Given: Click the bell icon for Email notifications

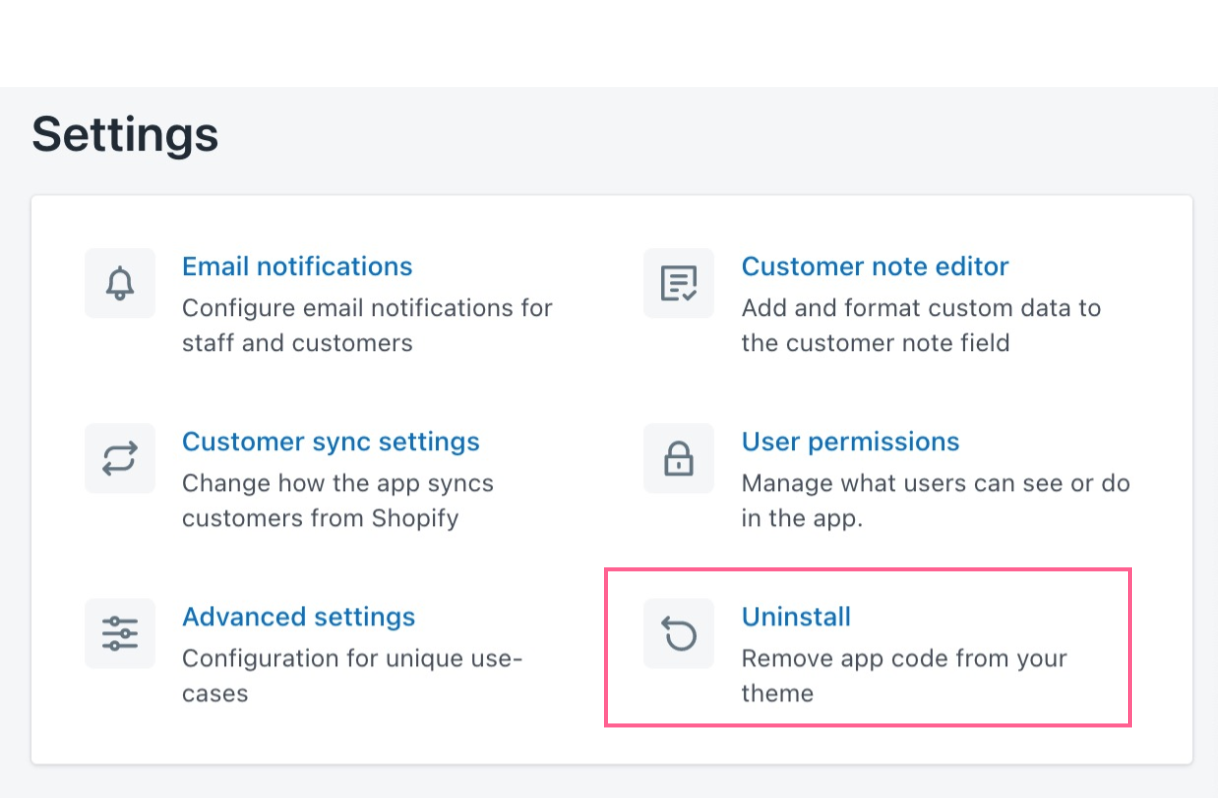Looking at the screenshot, I should (120, 283).
